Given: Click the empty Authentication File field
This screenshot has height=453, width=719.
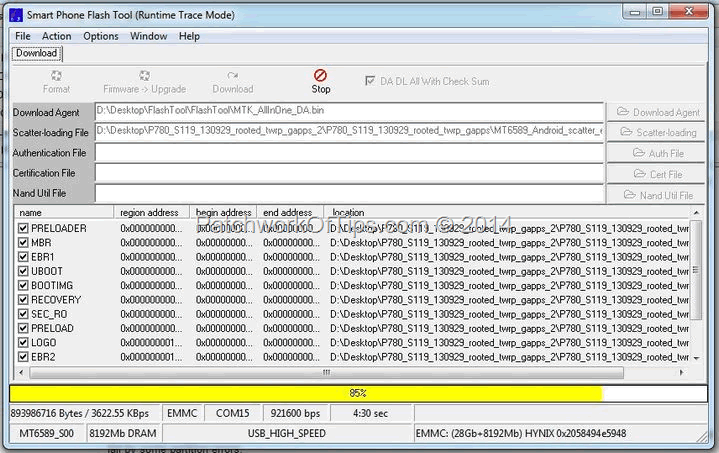Looking at the screenshot, I should pos(349,152).
